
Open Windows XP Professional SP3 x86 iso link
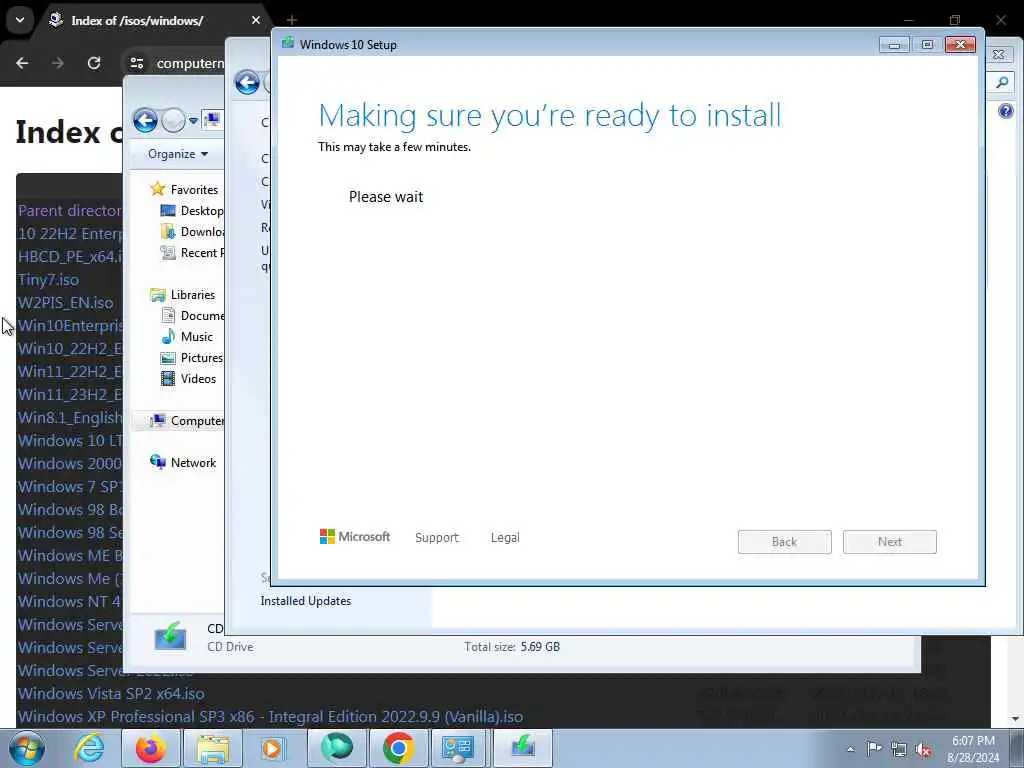coord(270,716)
